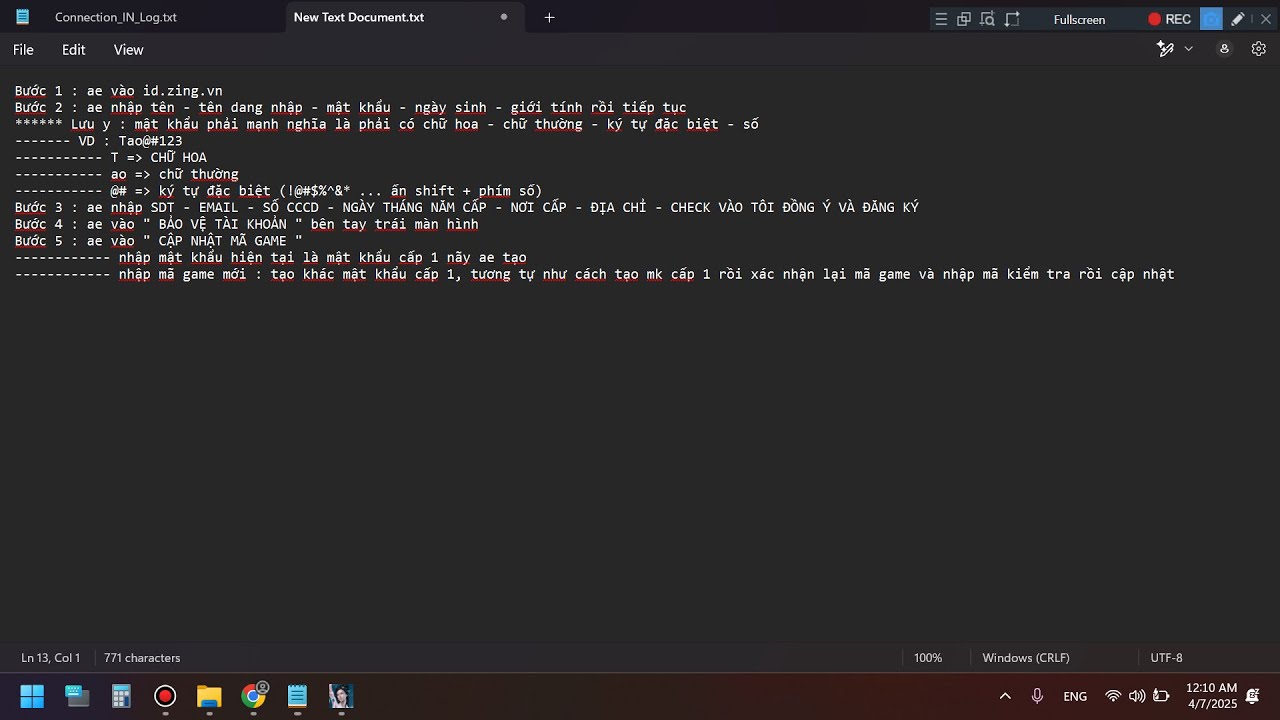Click the Notepad taskbar icon
Screen dimensions: 1280x720
(x=297, y=696)
